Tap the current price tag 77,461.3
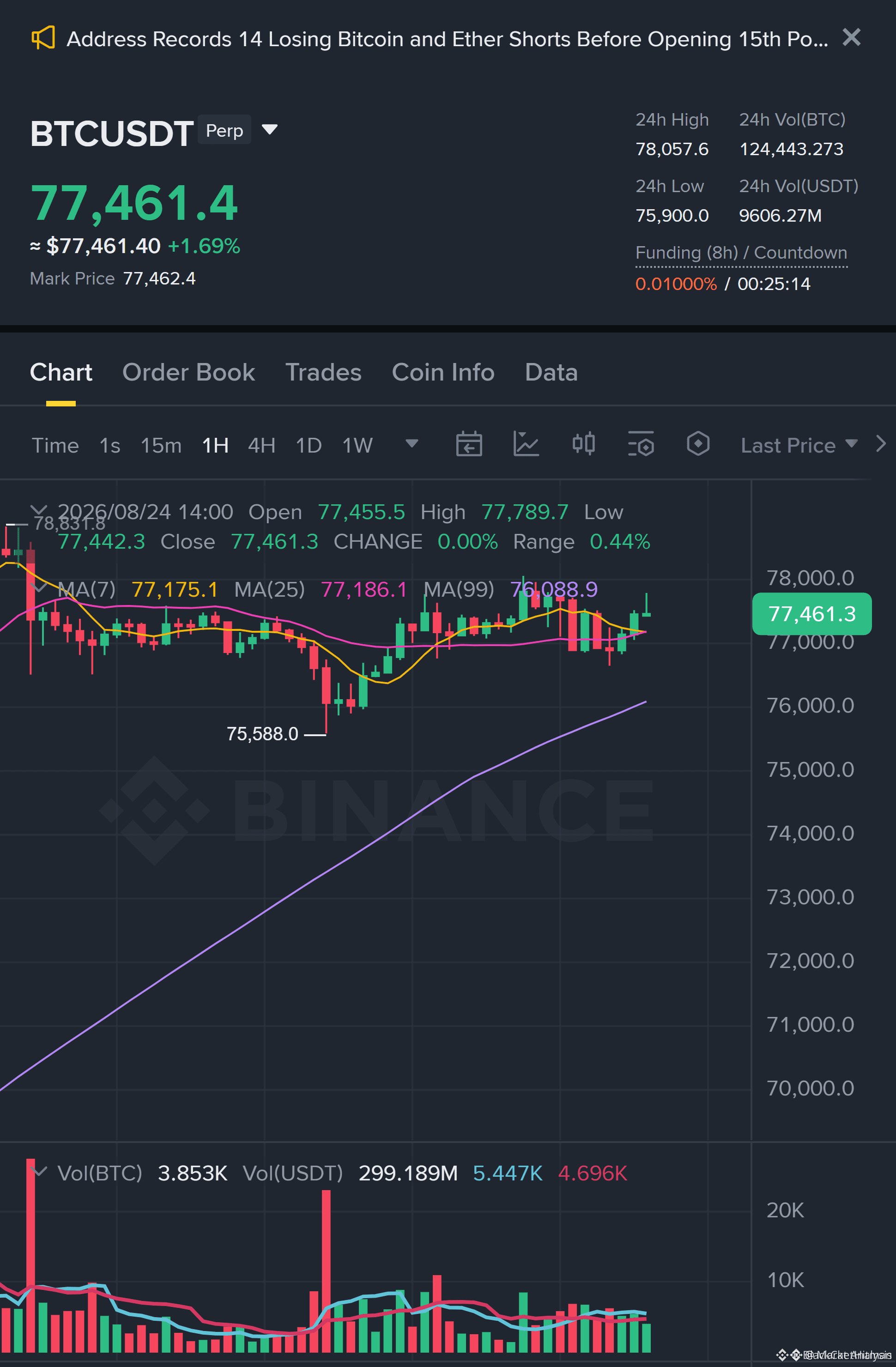This screenshot has width=896, height=1367. [x=811, y=614]
